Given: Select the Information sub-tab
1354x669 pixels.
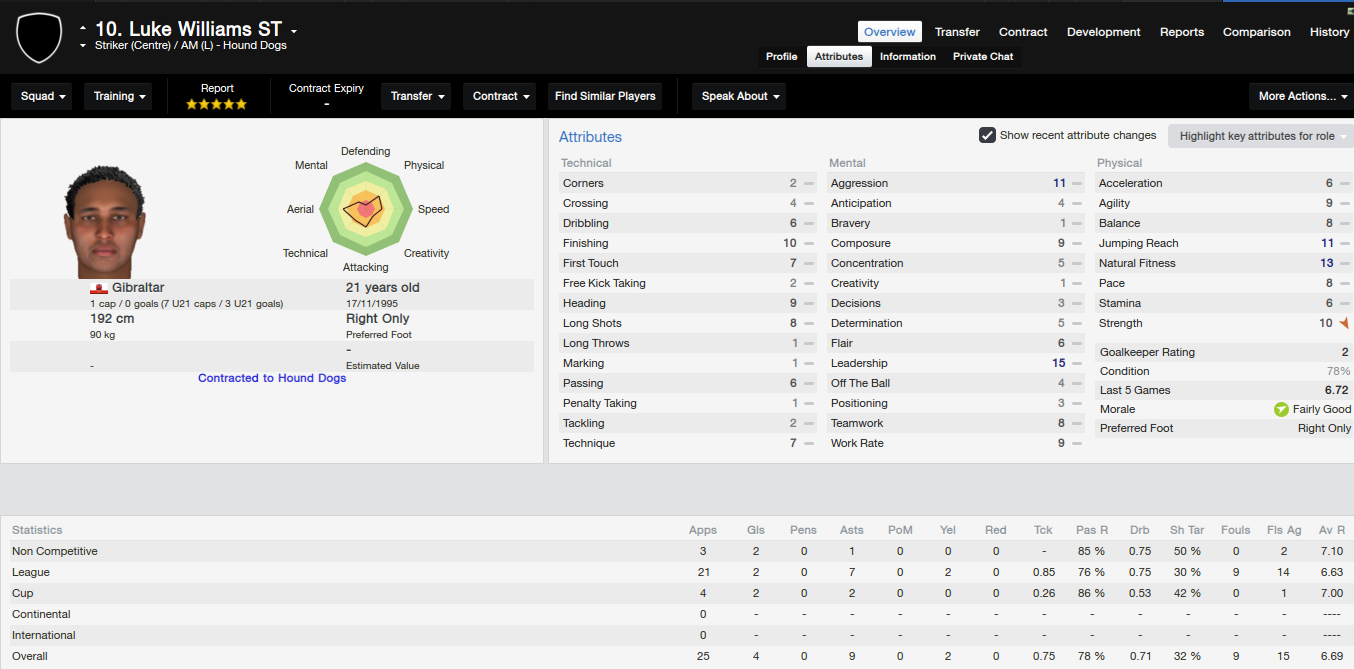Looking at the screenshot, I should (908, 56).
